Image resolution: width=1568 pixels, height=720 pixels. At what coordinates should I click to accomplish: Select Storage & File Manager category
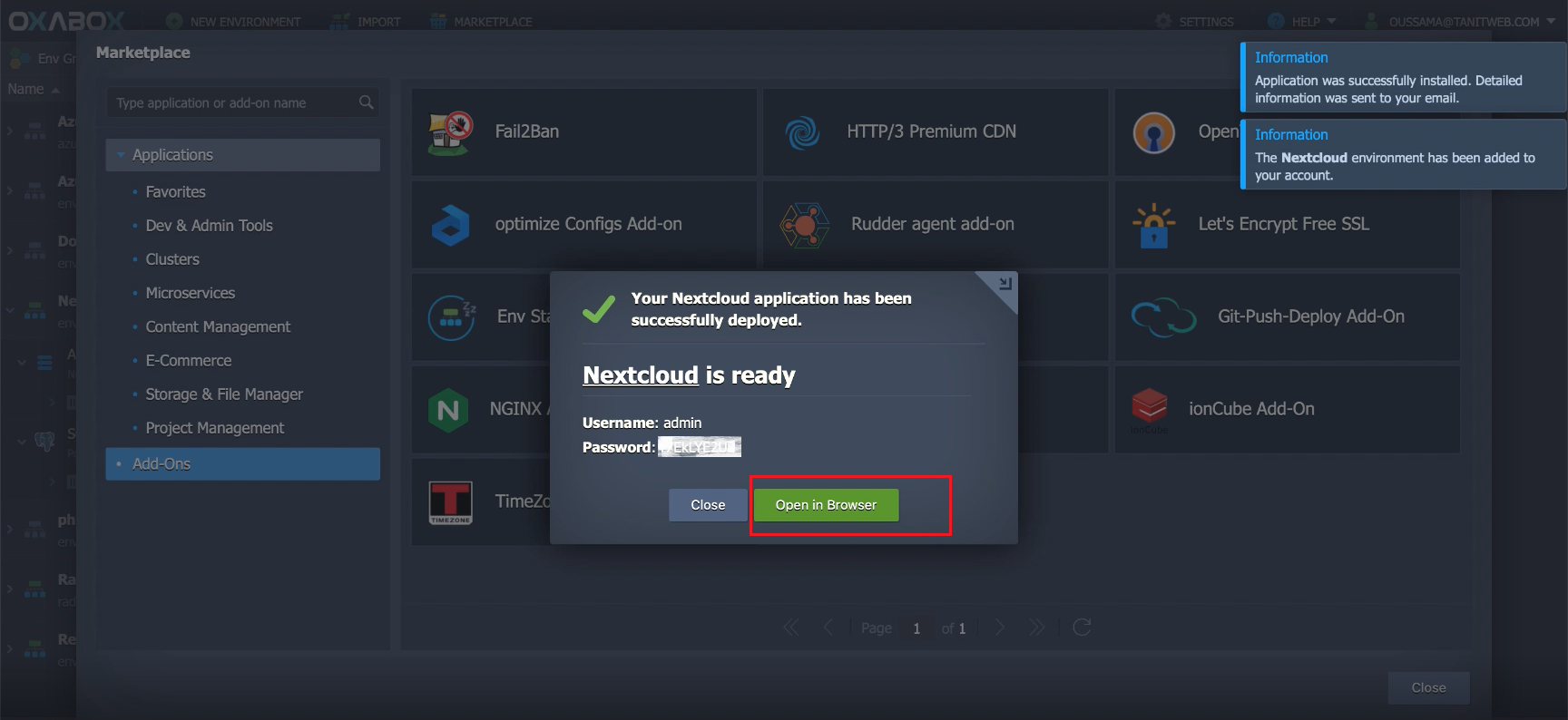tap(224, 394)
